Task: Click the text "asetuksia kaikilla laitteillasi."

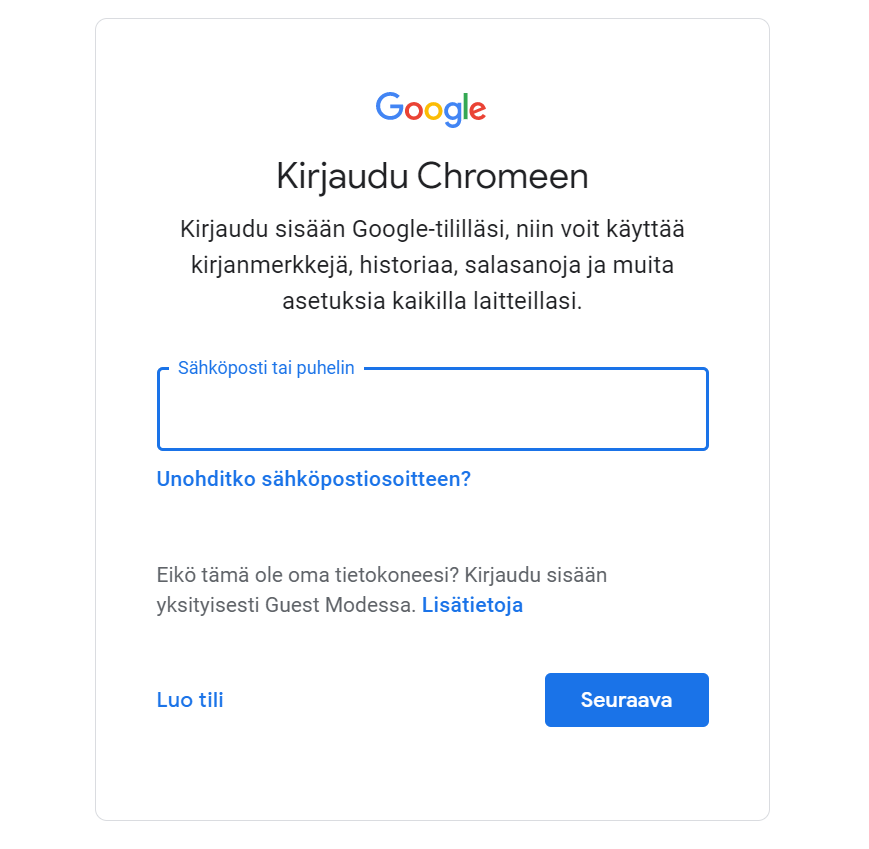Action: 432,301
